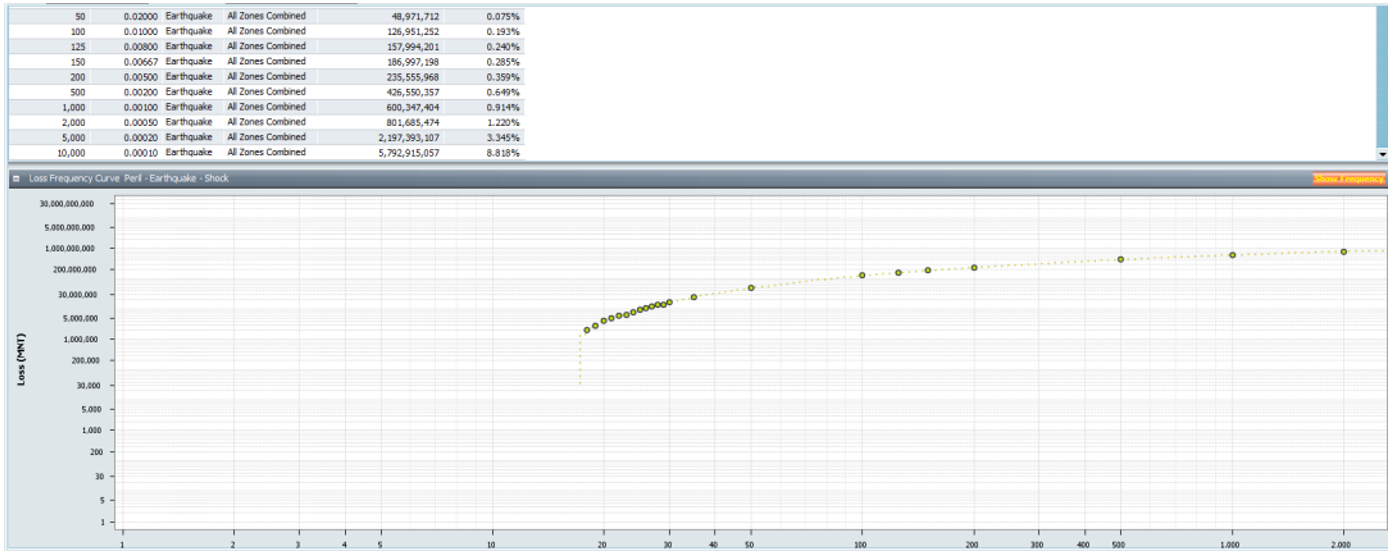Select the row with loss 48,971,712
The height and width of the screenshot is (557, 1392).
tap(398, 17)
